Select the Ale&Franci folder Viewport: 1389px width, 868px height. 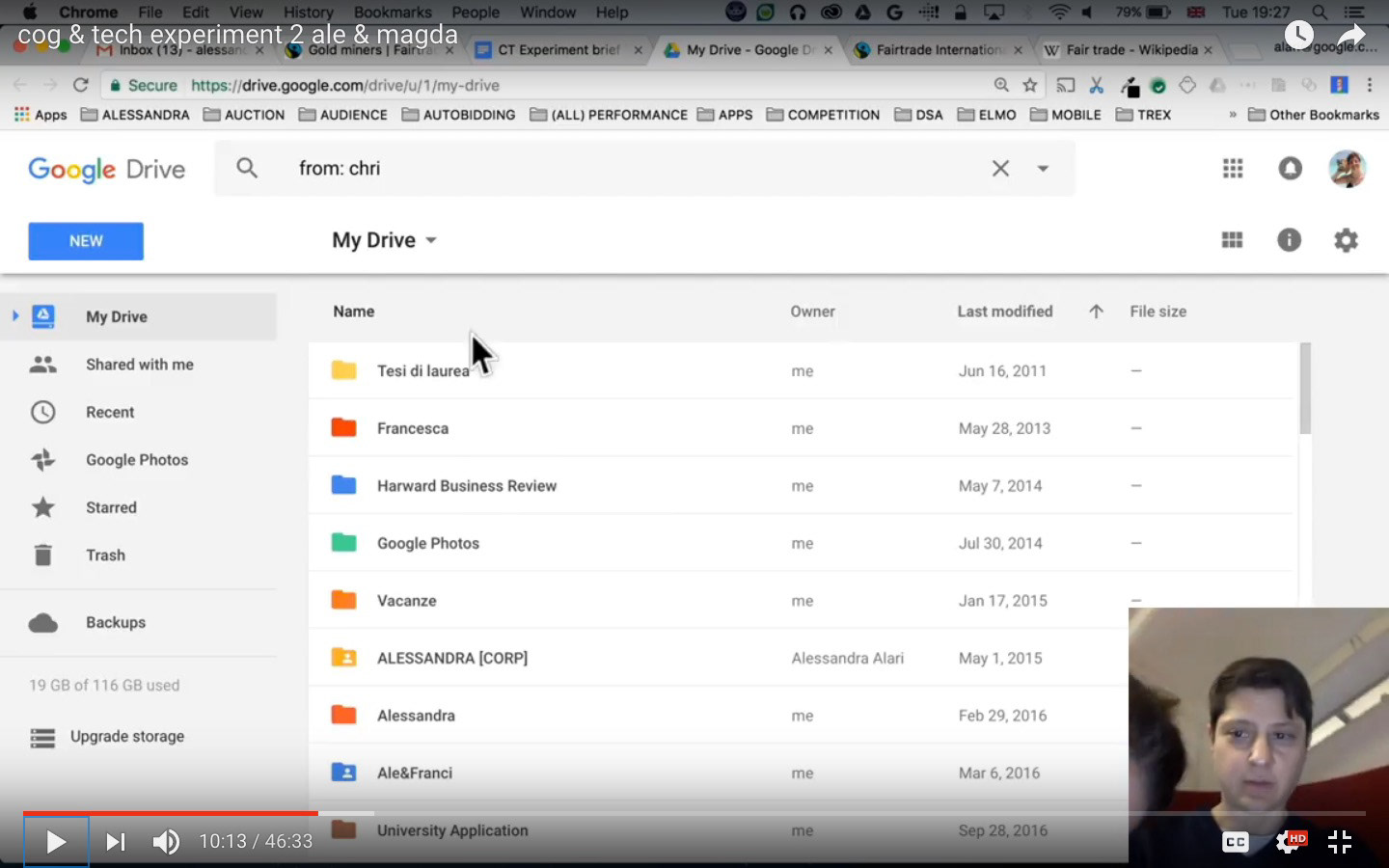tap(719, 773)
